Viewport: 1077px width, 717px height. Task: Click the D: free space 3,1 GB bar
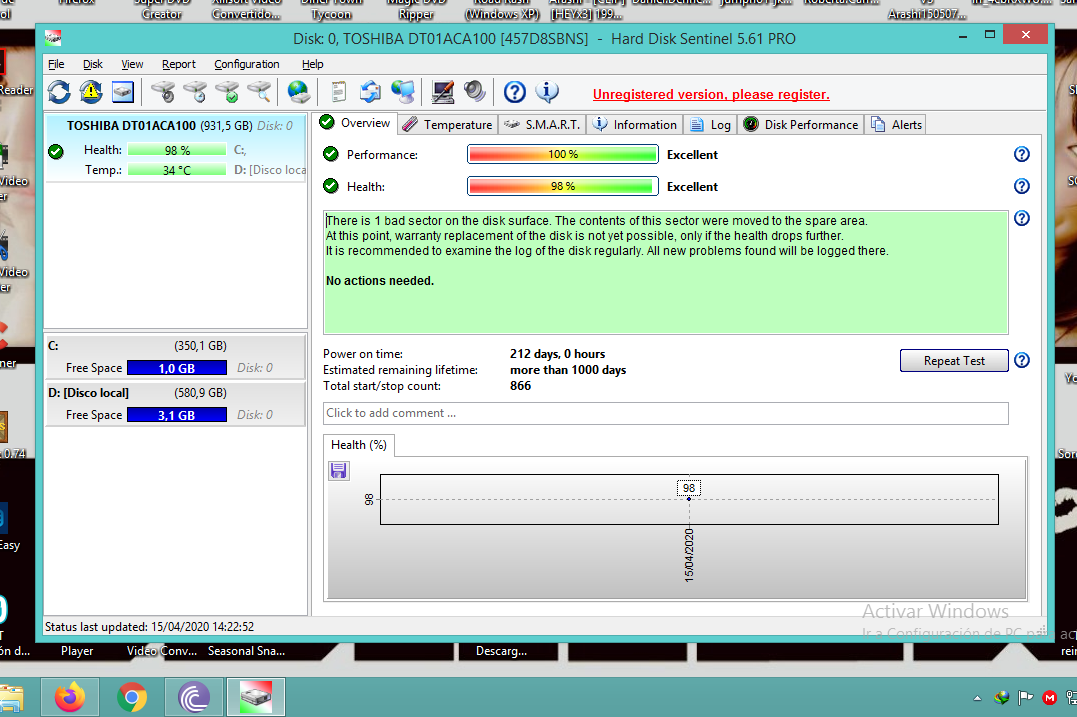point(177,415)
